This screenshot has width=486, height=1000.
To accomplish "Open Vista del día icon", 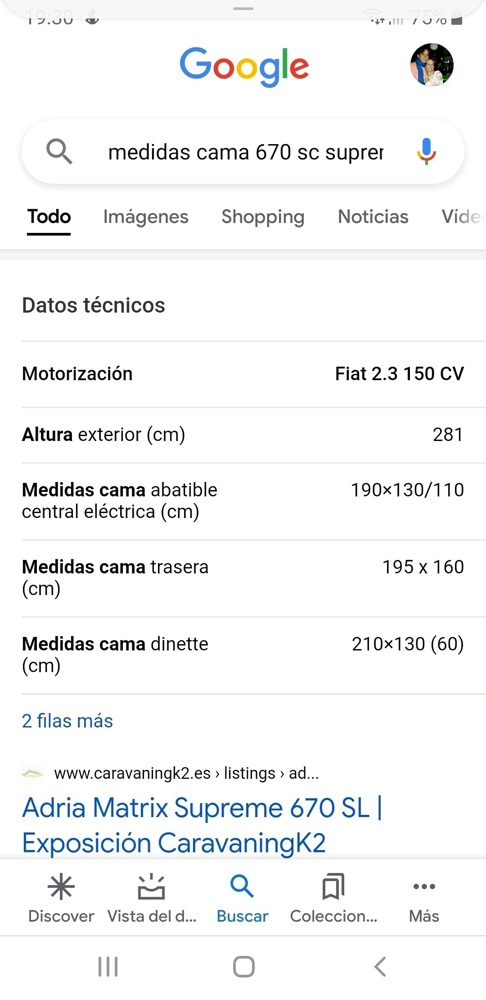I will [x=152, y=886].
